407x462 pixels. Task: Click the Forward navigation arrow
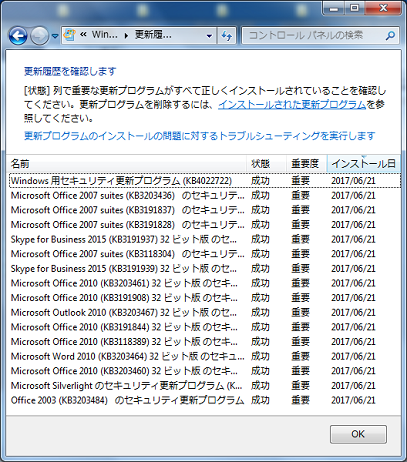click(39, 36)
